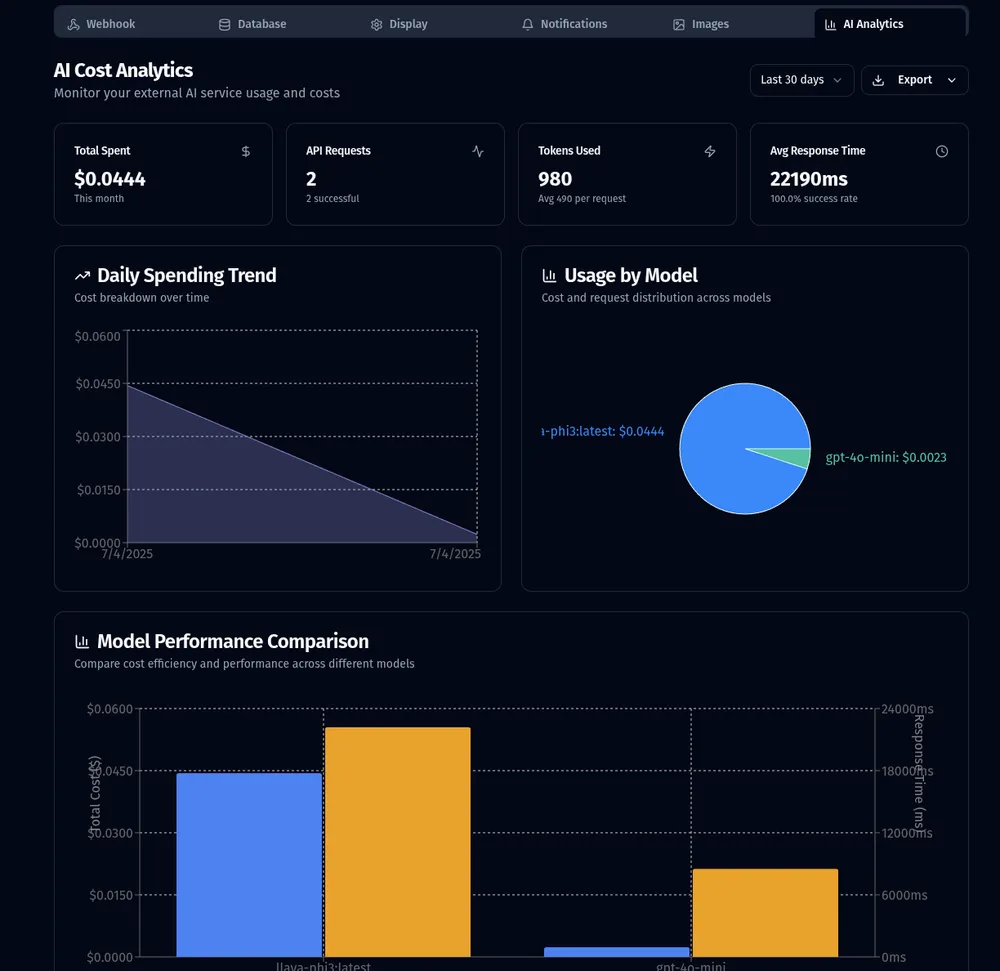Click the orange response time bar for llava-phi3

[x=398, y=842]
